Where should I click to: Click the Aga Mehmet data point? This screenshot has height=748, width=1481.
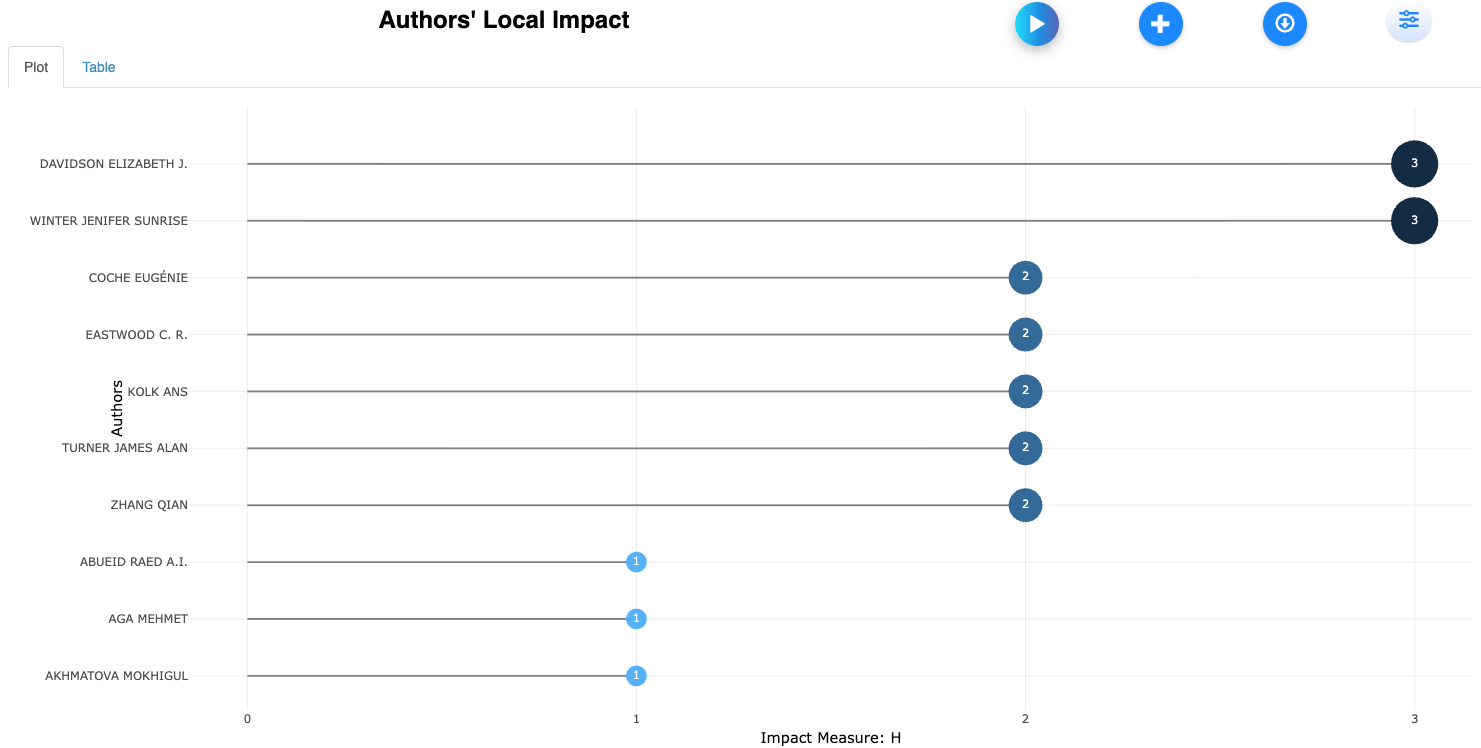coord(636,619)
